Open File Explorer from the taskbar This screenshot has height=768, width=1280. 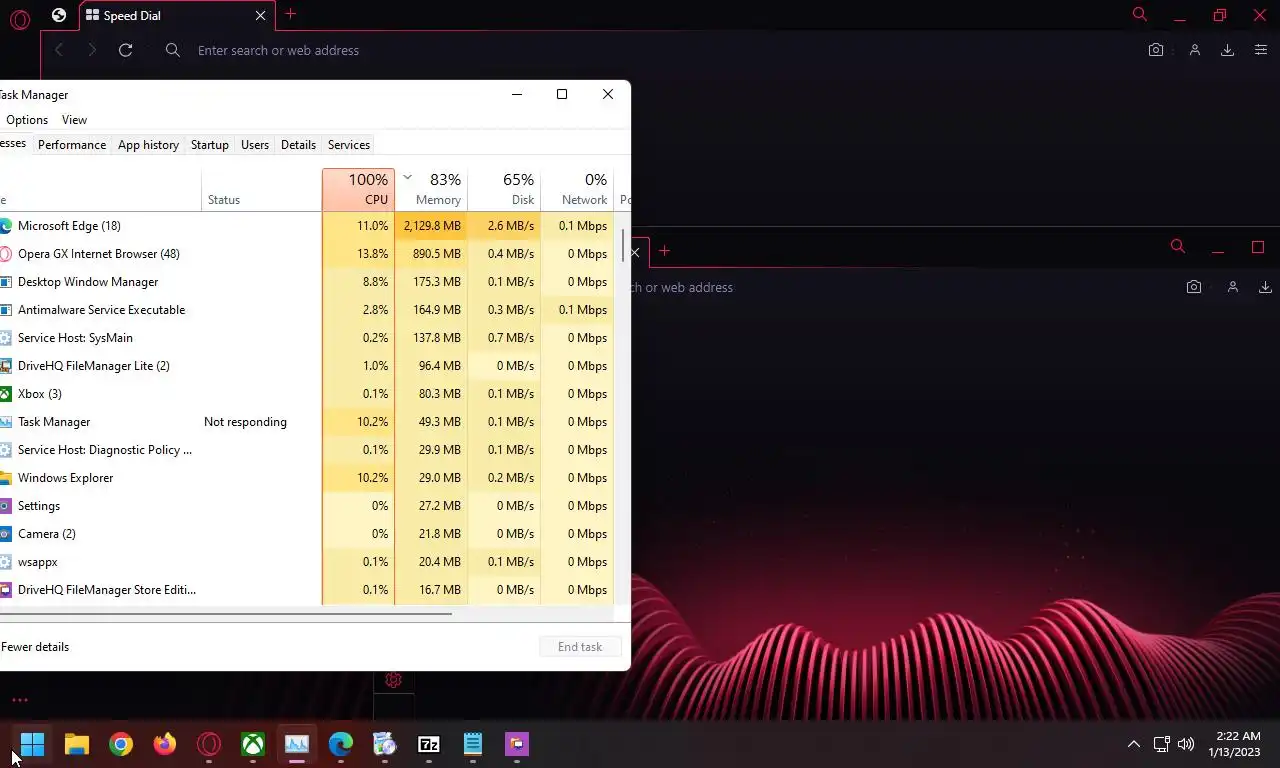[77, 744]
